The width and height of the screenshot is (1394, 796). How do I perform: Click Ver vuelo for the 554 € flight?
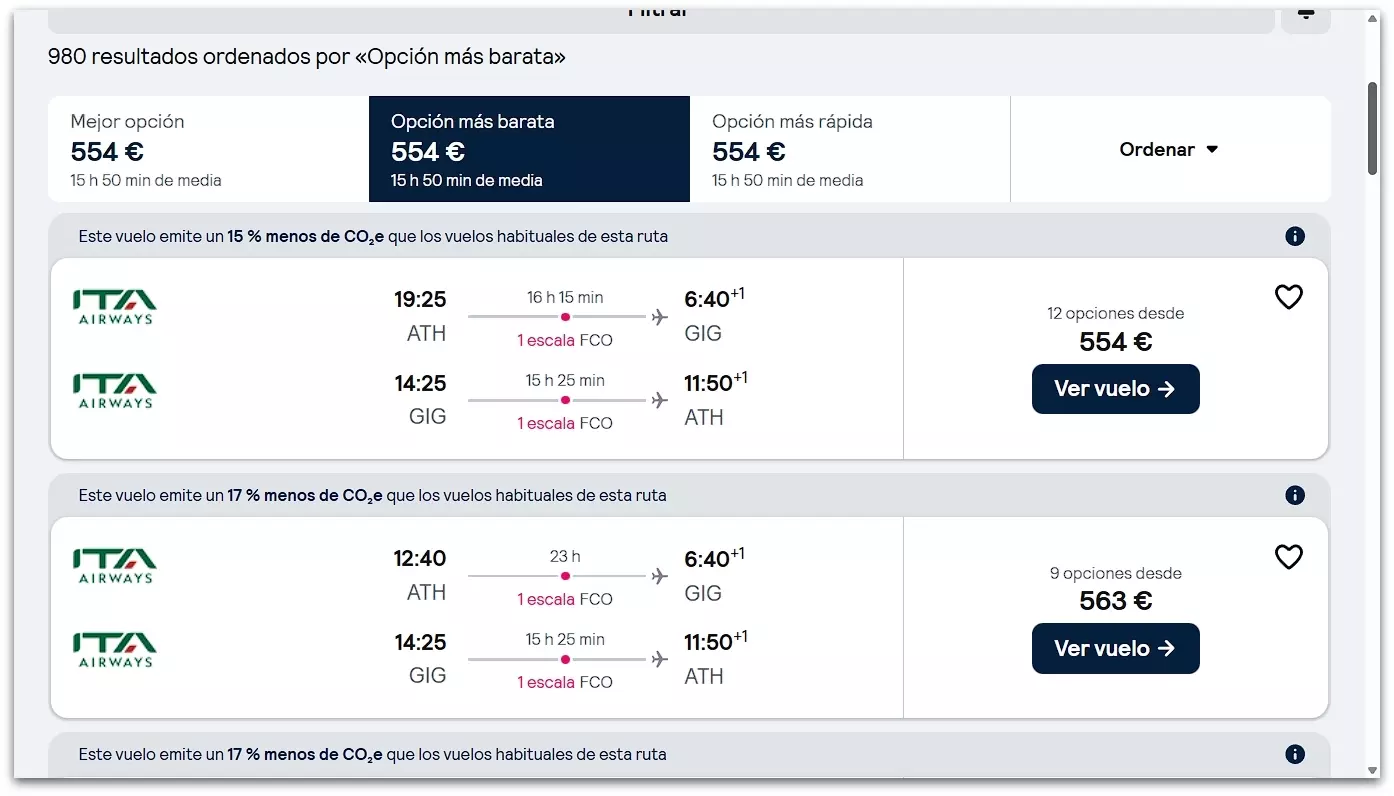(1115, 389)
